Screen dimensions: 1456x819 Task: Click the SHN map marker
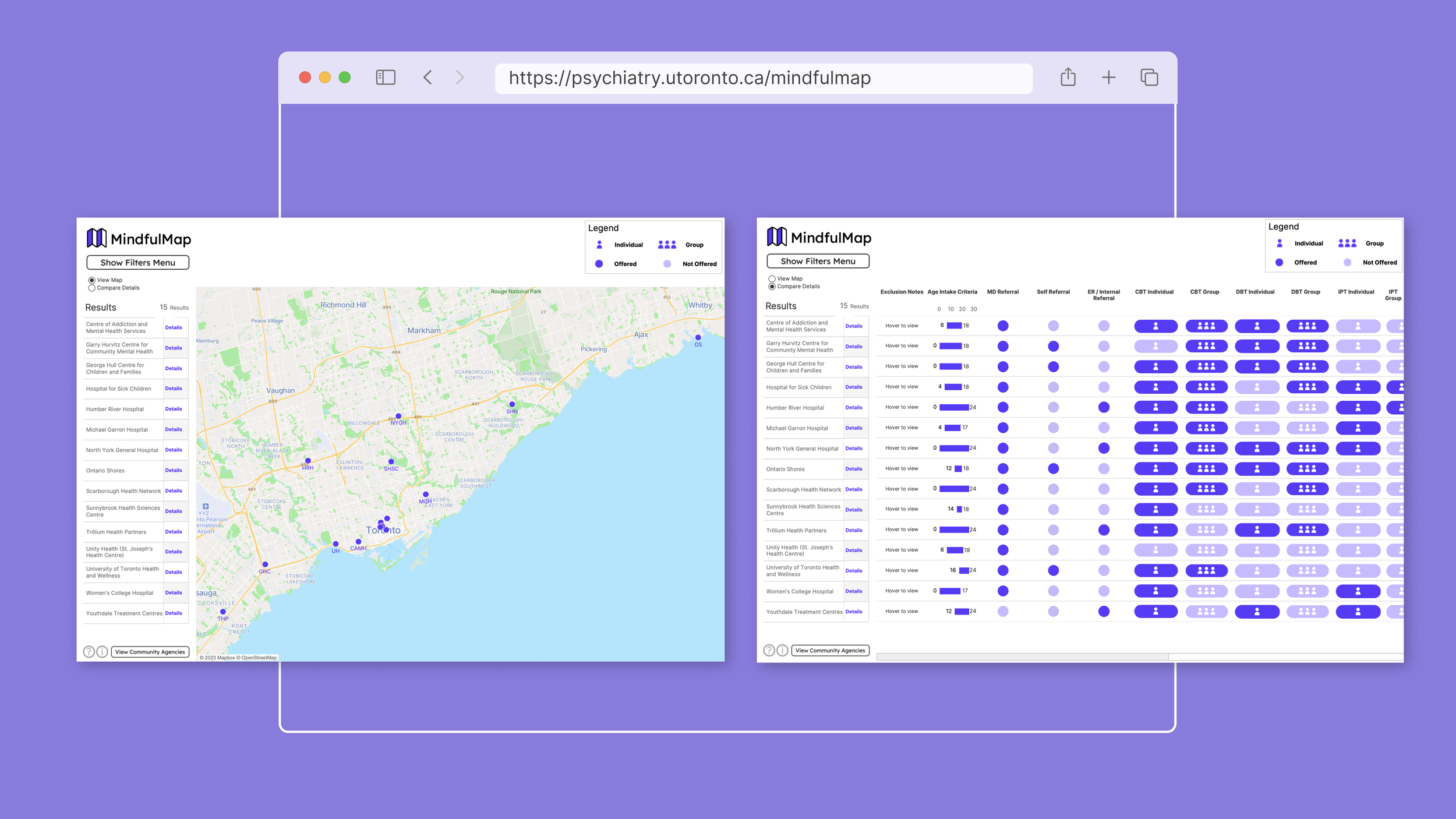click(512, 404)
